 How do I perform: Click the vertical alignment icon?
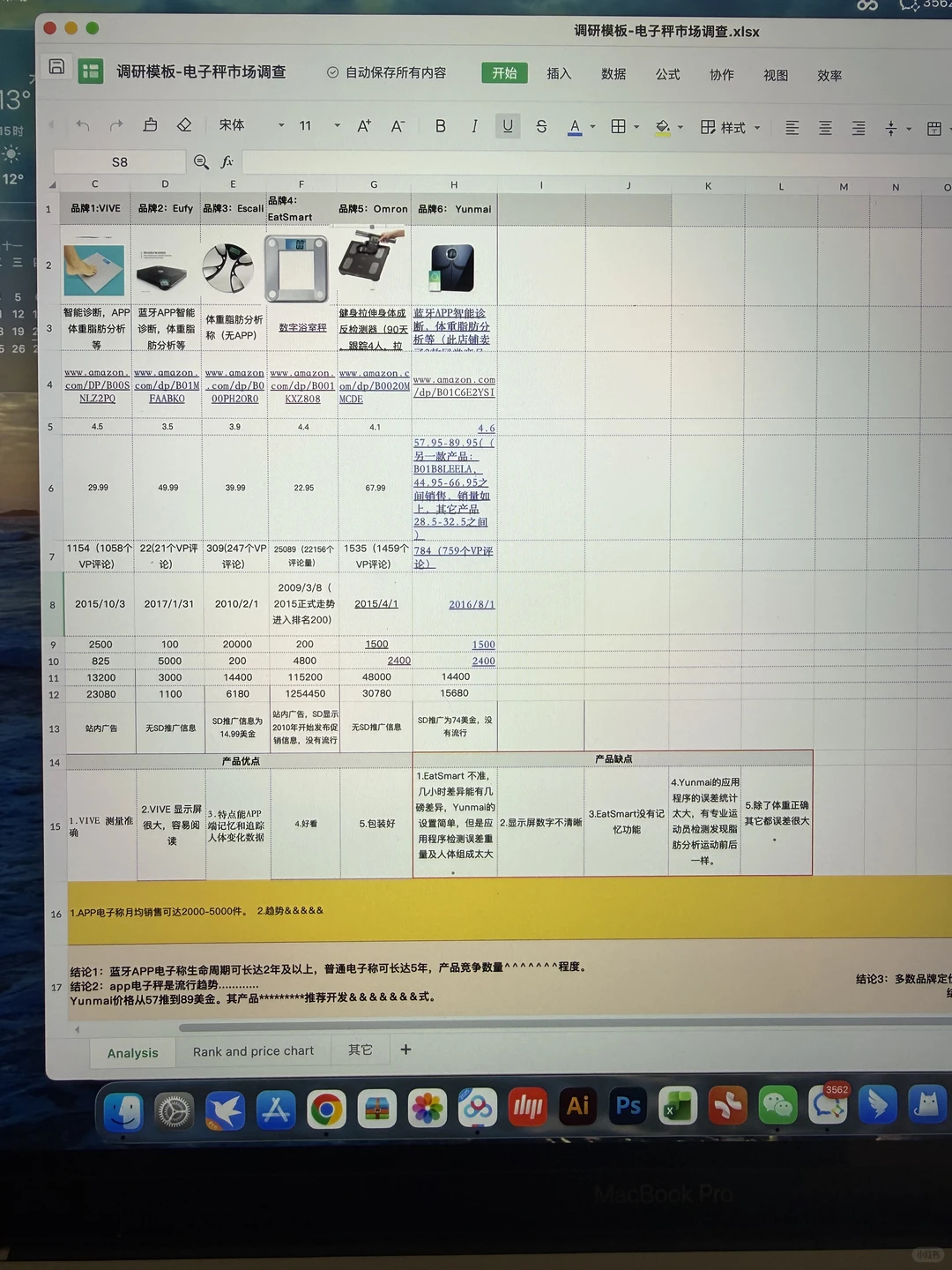891,129
